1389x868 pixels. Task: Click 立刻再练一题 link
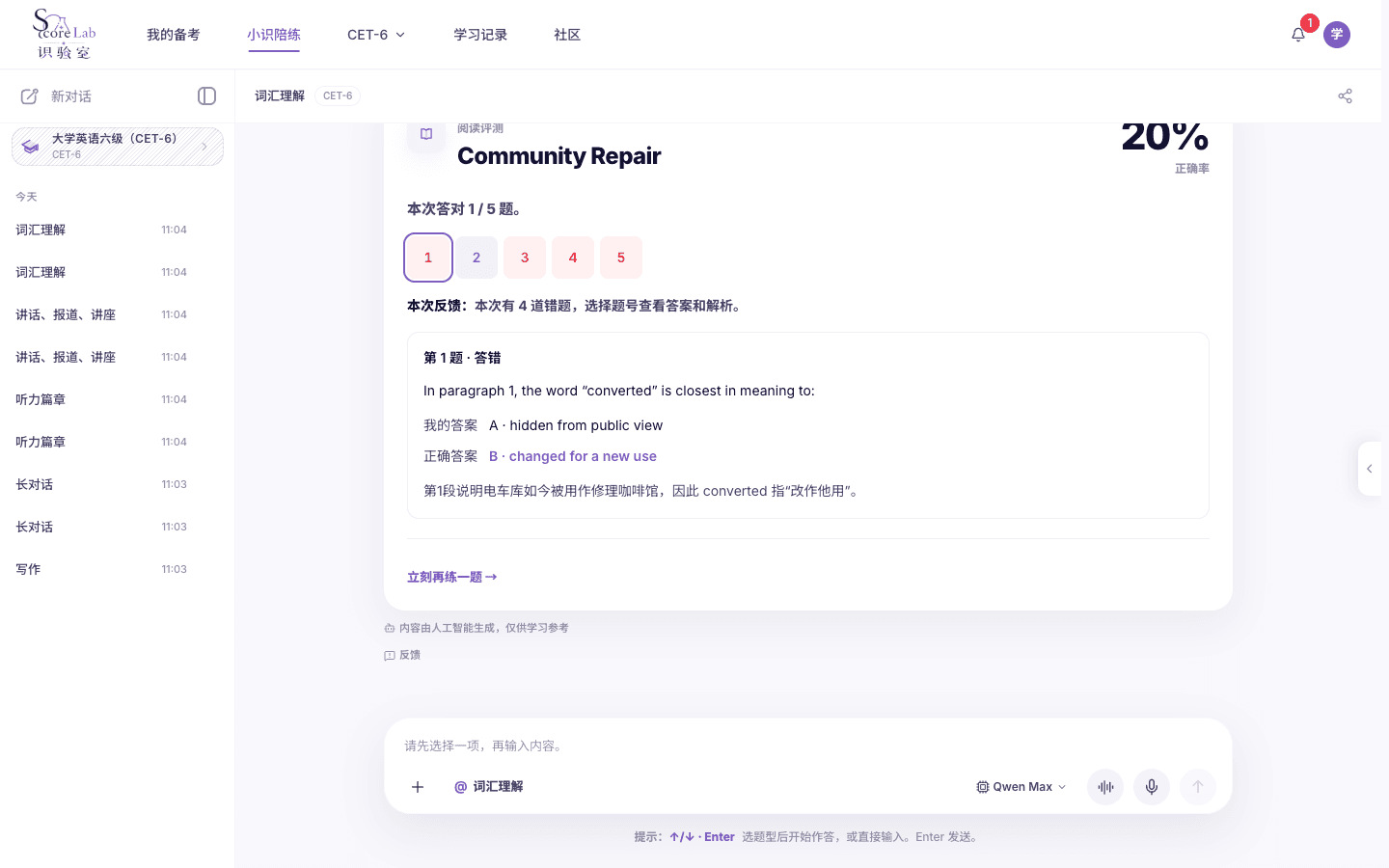(452, 577)
